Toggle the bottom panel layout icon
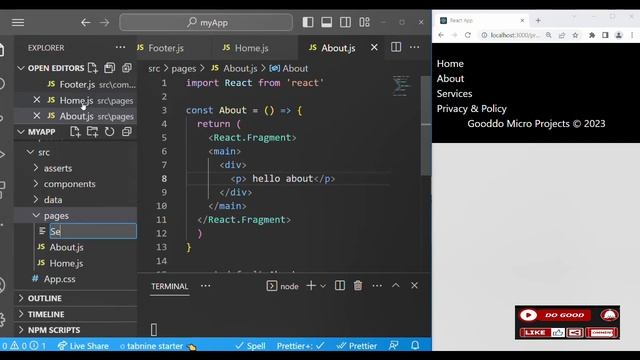Image resolution: width=640 pixels, height=360 pixels. pyautogui.click(x=327, y=22)
